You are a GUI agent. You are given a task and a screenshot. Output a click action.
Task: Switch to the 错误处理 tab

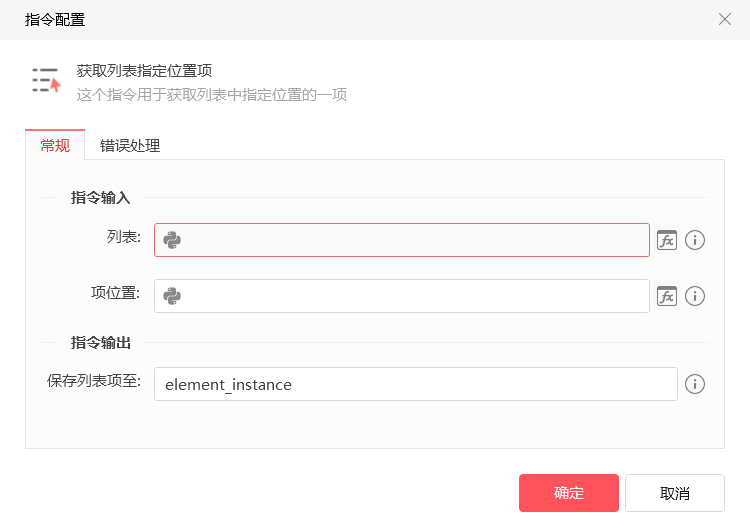[x=130, y=145]
